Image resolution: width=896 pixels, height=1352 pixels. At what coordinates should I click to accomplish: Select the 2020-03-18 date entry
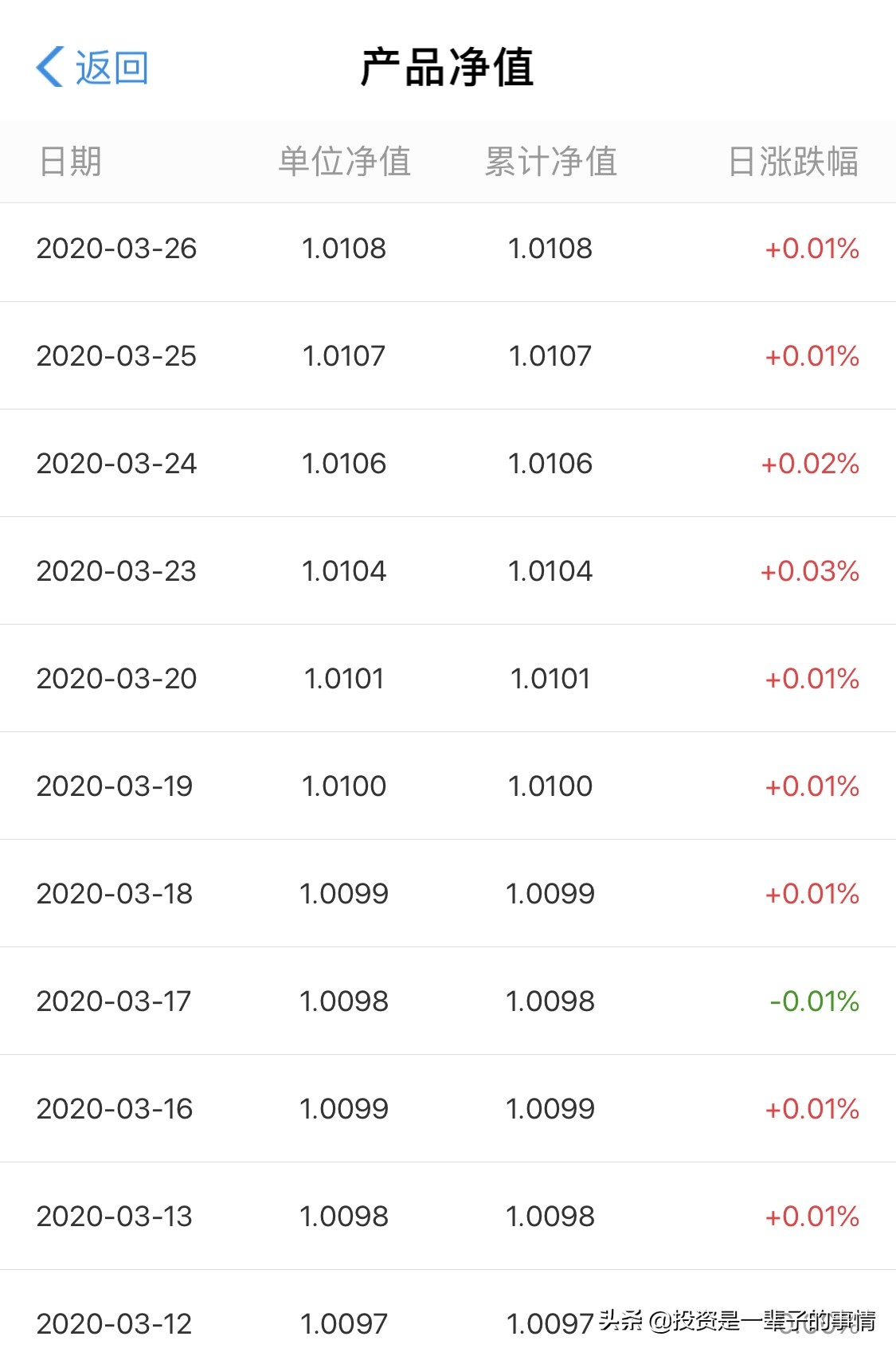point(115,894)
